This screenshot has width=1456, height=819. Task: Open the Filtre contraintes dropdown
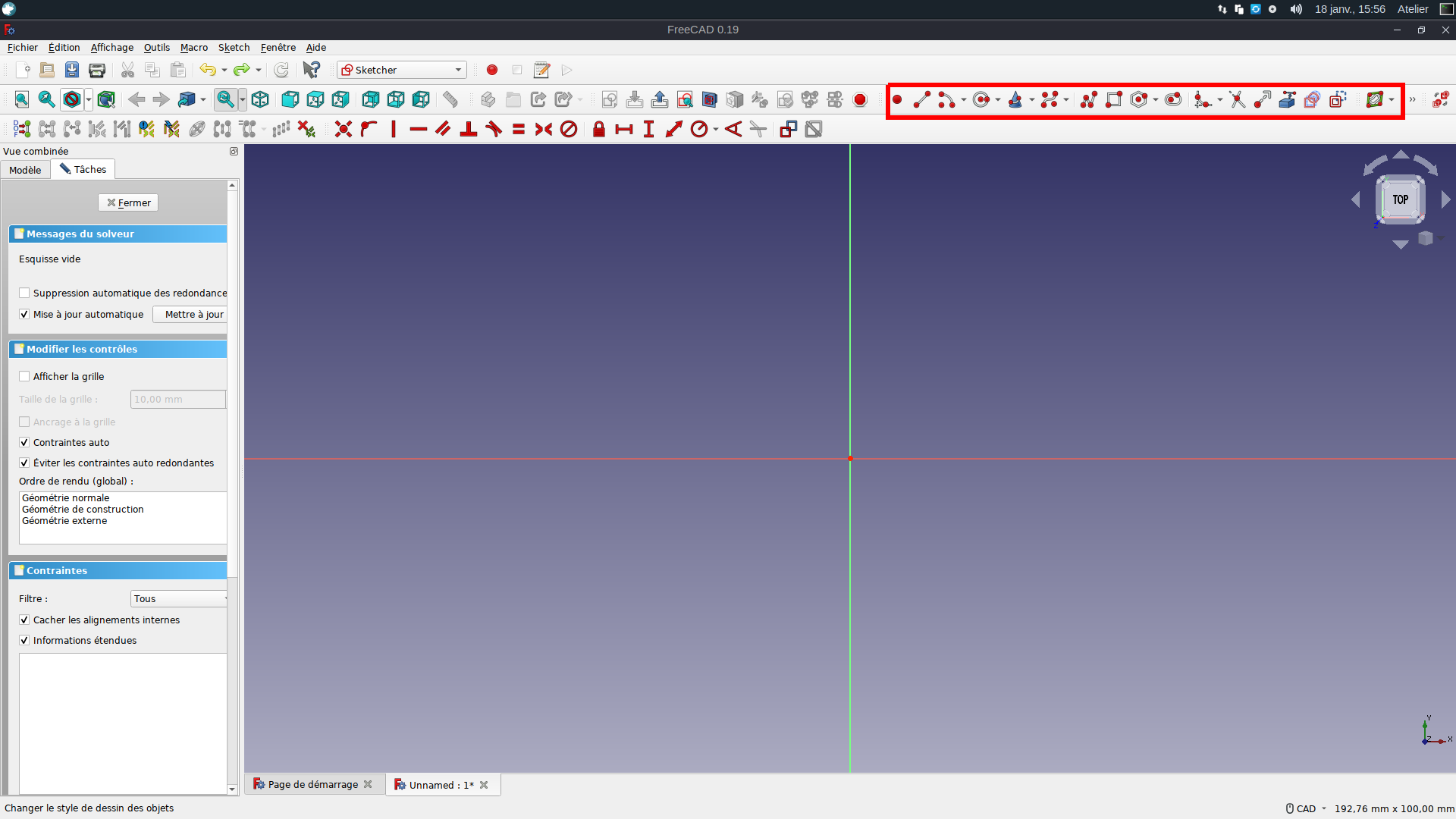(x=178, y=598)
